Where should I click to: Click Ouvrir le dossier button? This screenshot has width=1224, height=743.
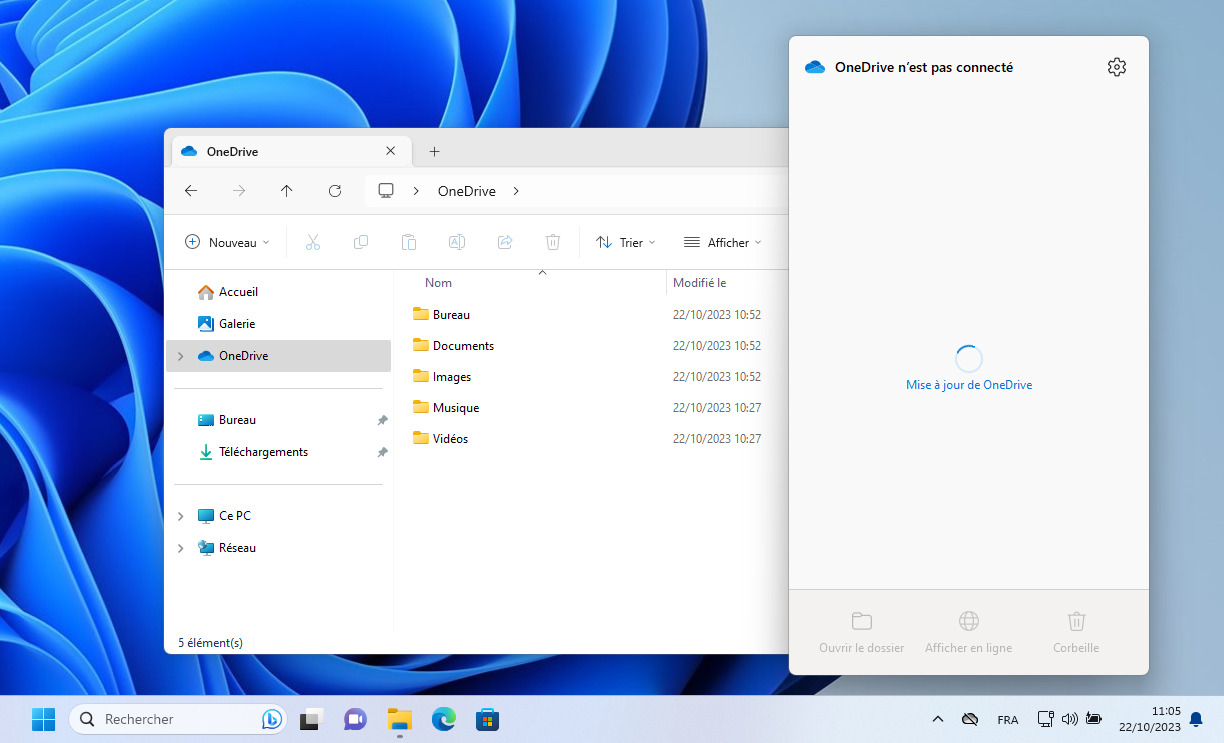click(861, 633)
